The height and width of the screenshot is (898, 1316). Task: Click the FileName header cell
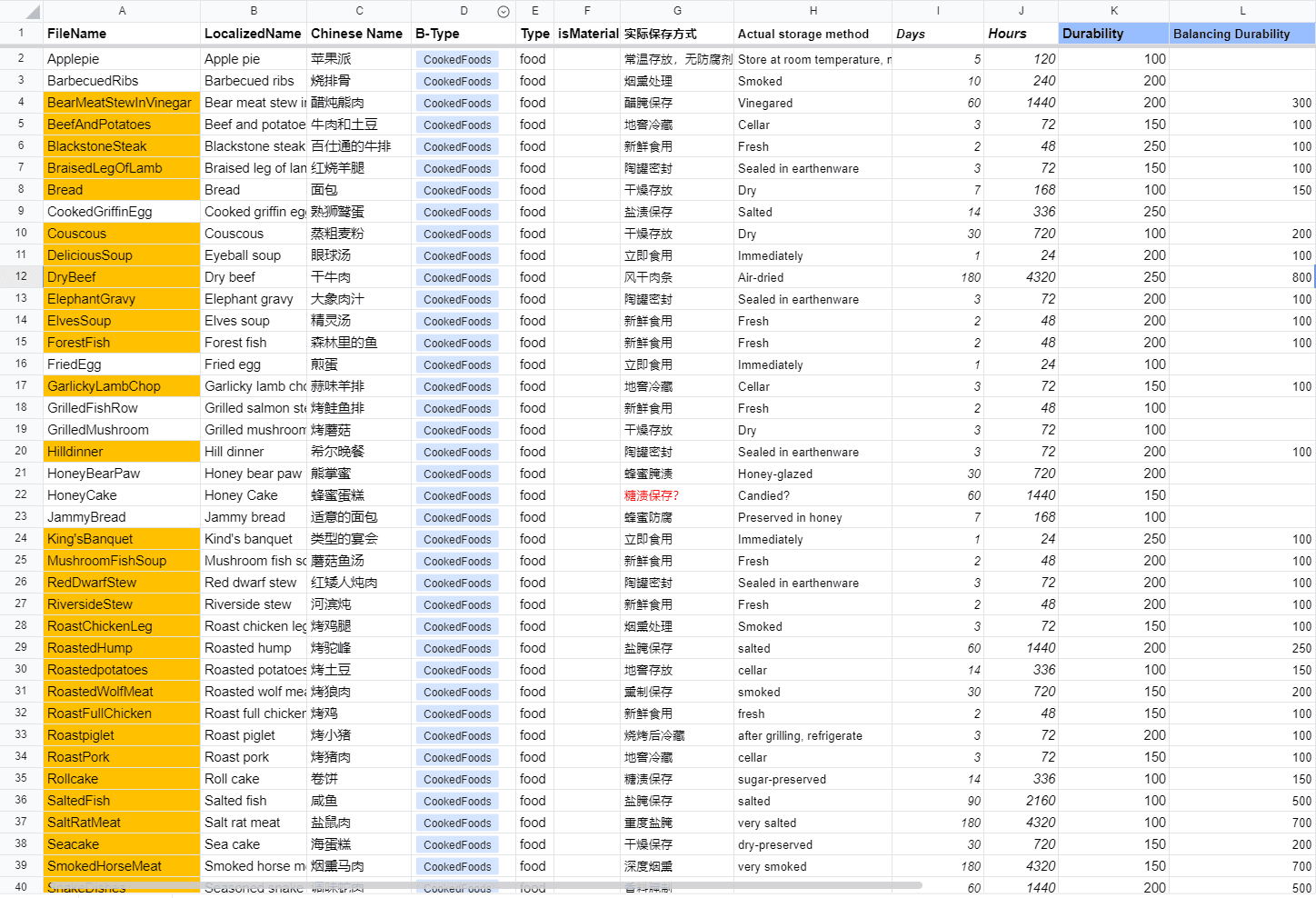coord(122,34)
